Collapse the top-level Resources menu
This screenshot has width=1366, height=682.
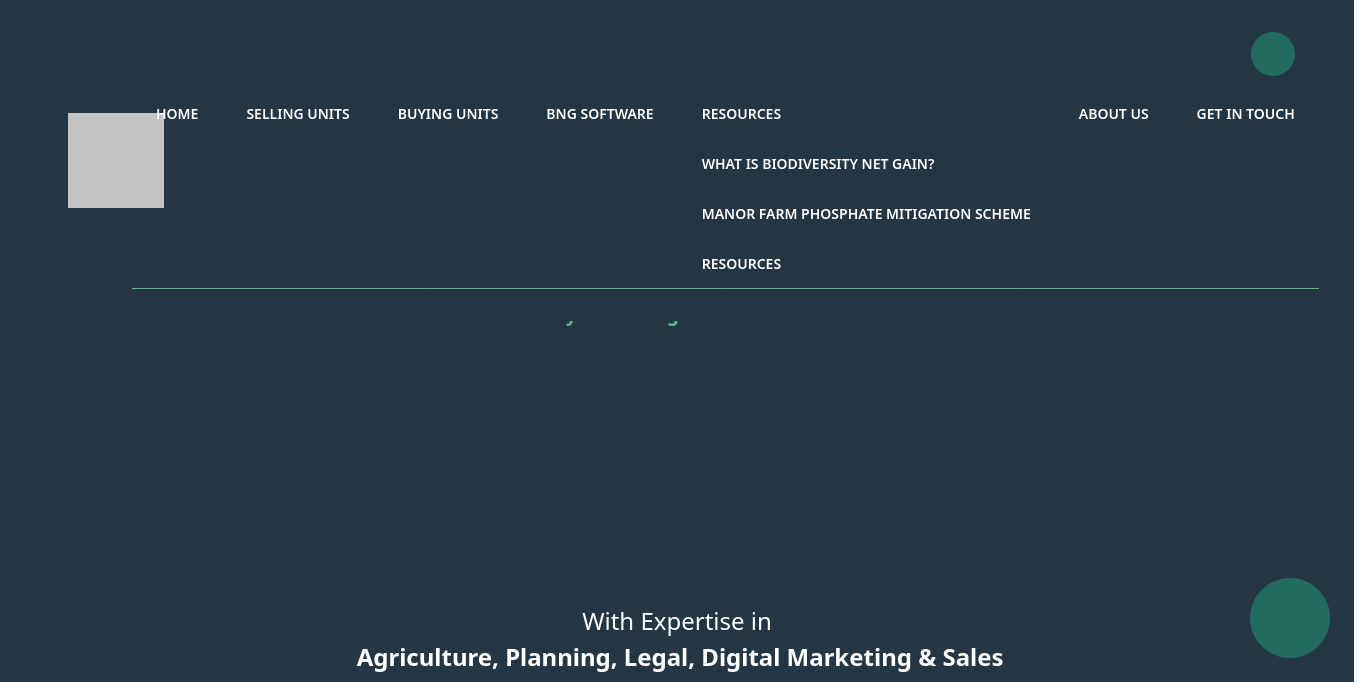tap(741, 114)
